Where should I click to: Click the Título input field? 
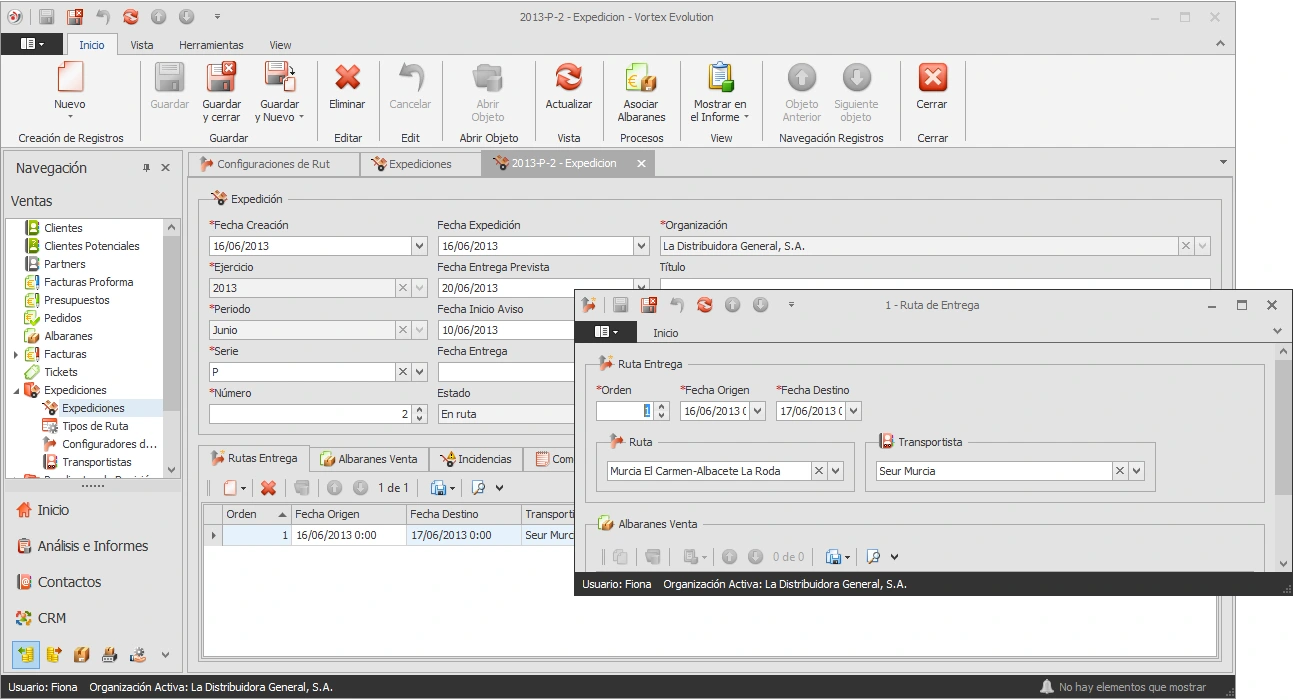(935, 286)
